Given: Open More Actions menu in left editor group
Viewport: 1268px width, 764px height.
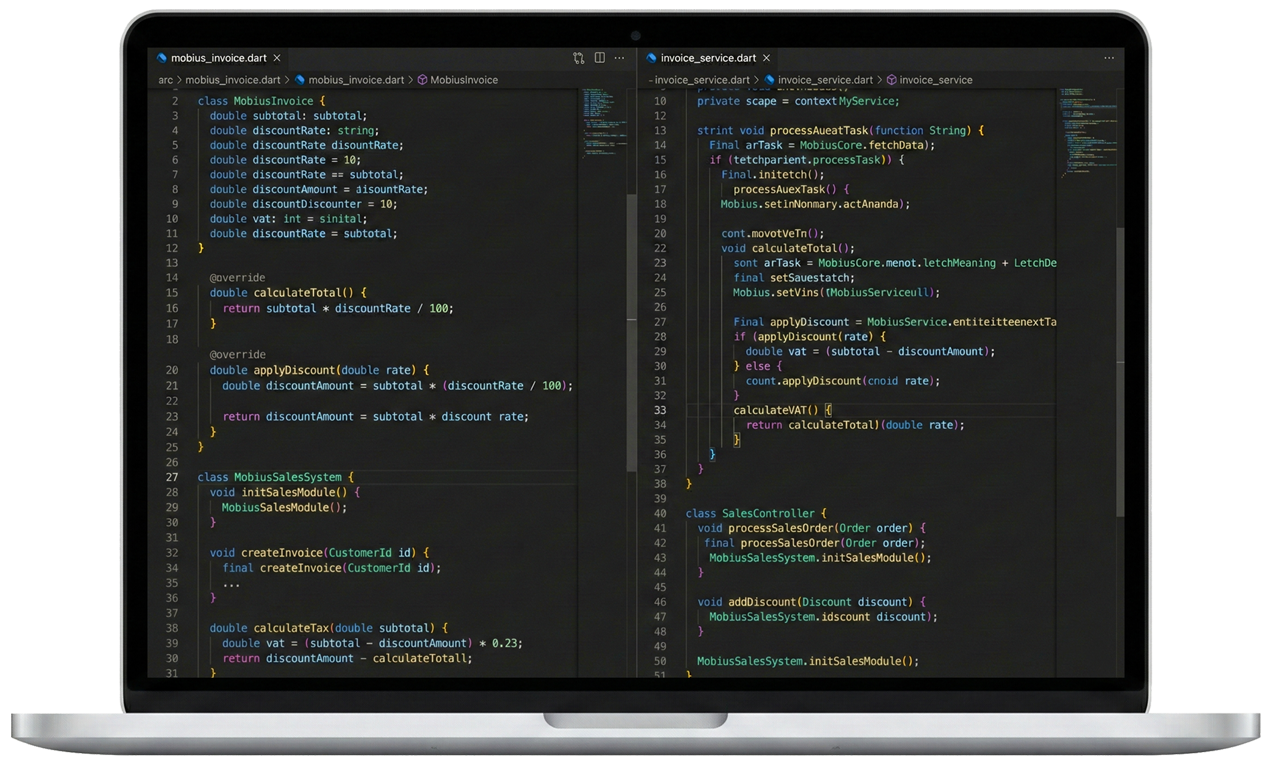Looking at the screenshot, I should 620,58.
